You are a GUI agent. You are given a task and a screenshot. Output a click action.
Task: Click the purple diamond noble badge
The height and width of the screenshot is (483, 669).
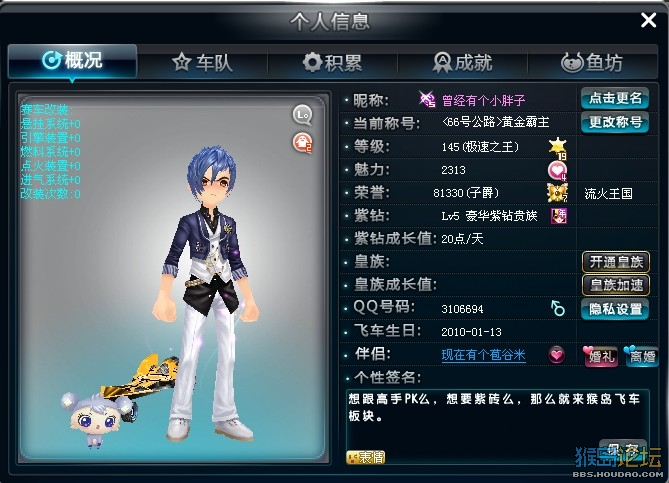[x=558, y=216]
